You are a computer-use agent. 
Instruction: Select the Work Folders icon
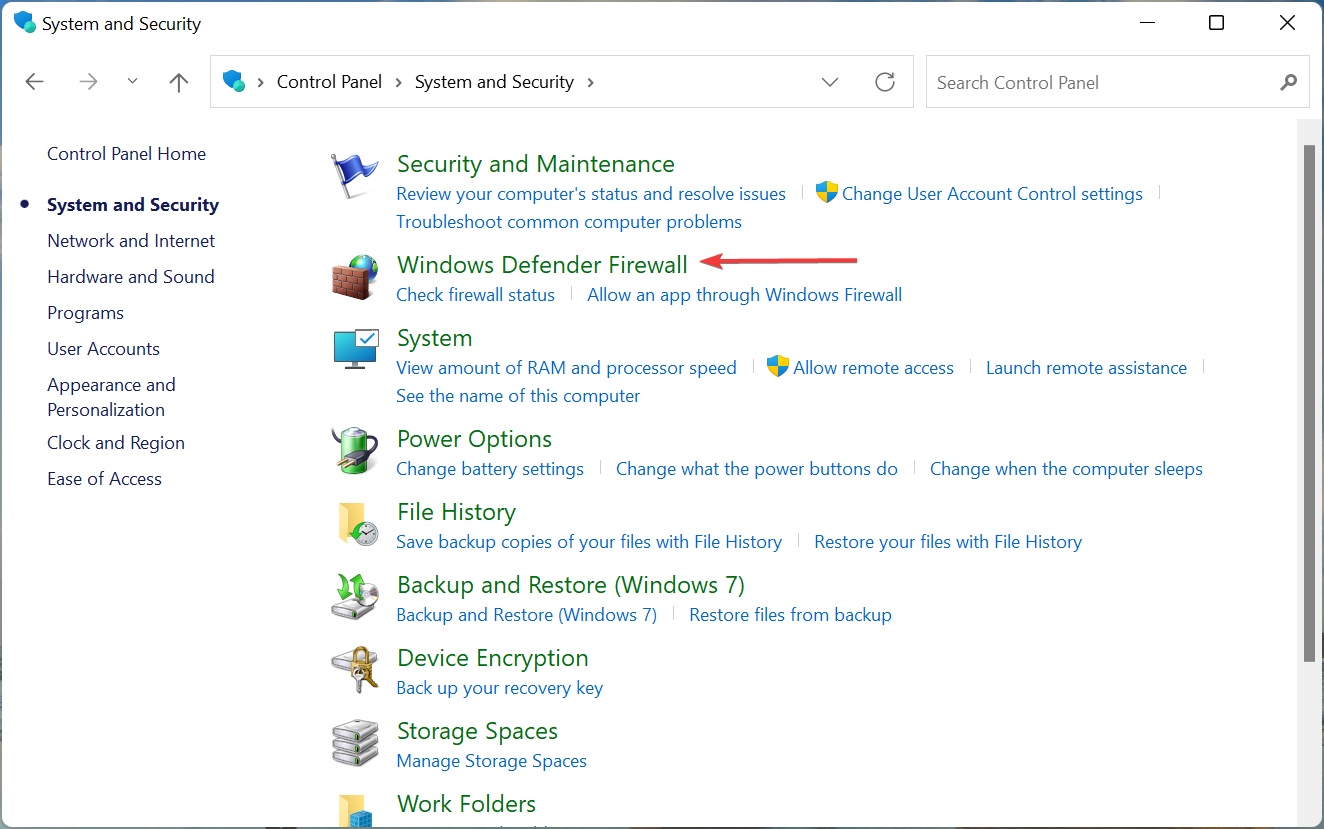(x=355, y=812)
